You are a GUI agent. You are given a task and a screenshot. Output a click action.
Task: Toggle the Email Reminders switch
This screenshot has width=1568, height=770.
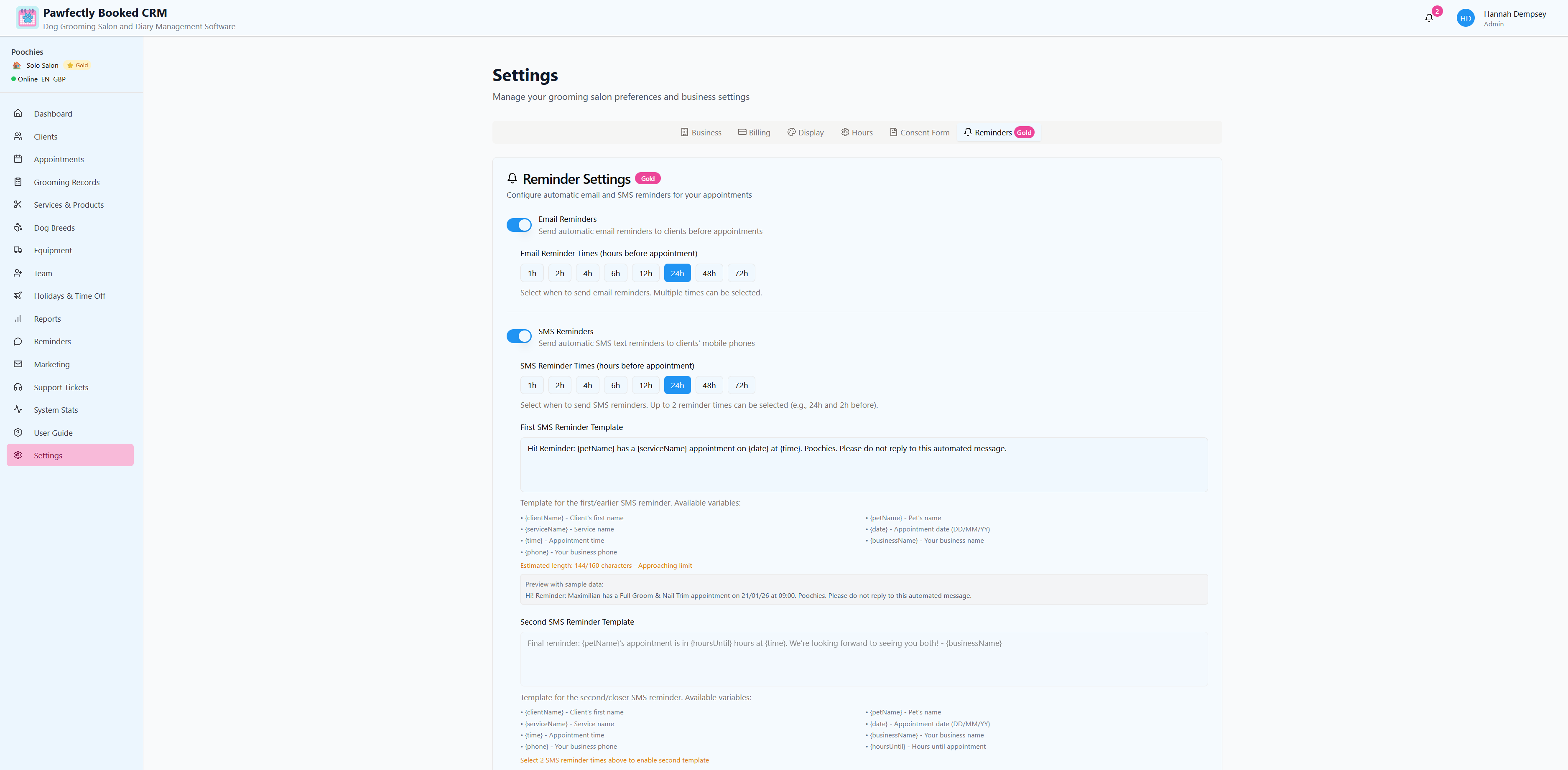(x=519, y=225)
